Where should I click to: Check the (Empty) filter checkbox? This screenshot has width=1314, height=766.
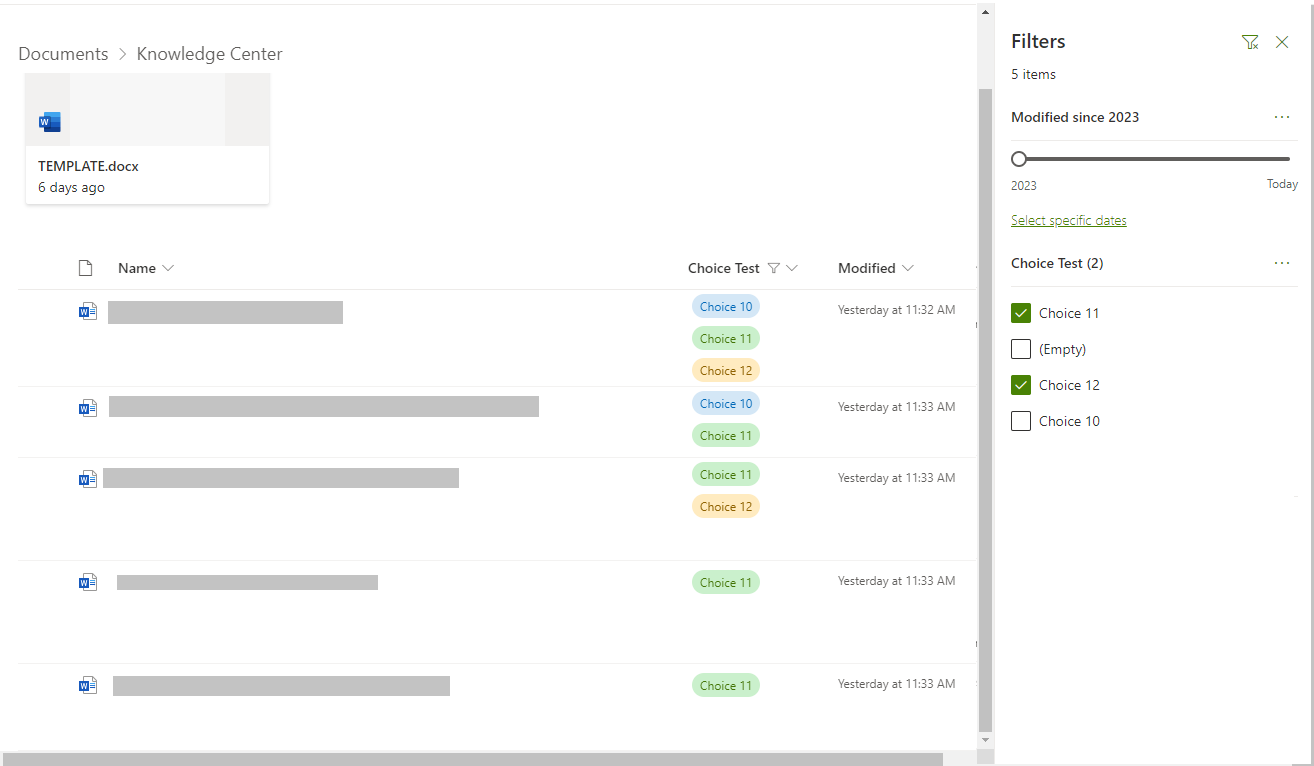1021,349
